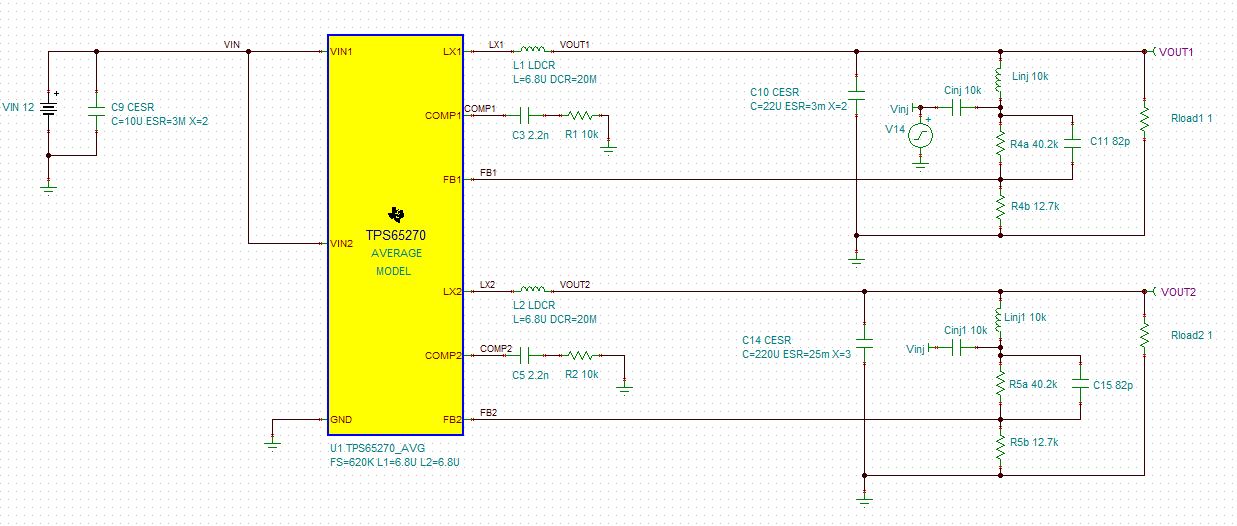Screen dimensions: 1237x526
Task: Click capacitor C15 symbol
Action: pyautogui.click(x=1081, y=381)
